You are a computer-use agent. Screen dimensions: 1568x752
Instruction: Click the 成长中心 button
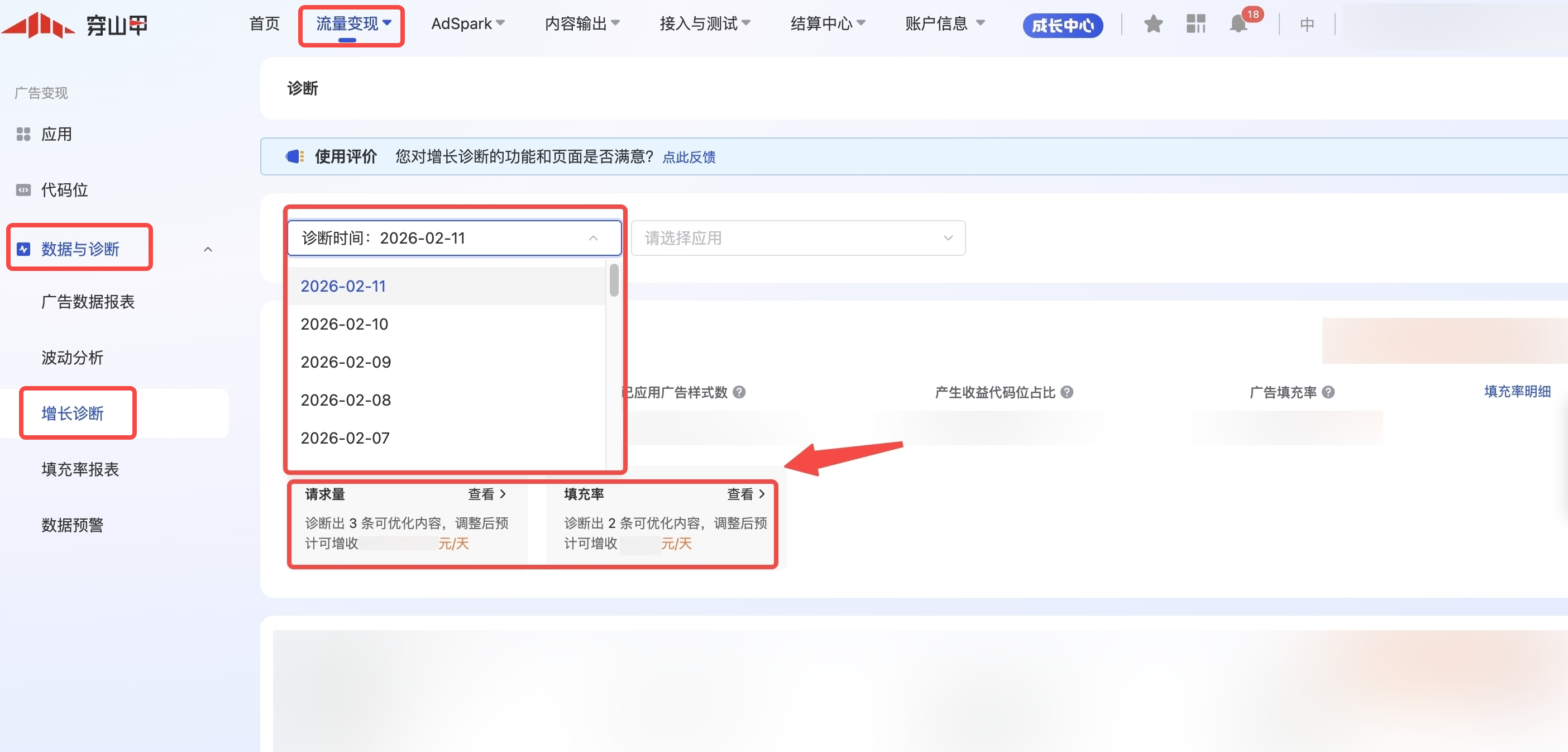pyautogui.click(x=1062, y=26)
